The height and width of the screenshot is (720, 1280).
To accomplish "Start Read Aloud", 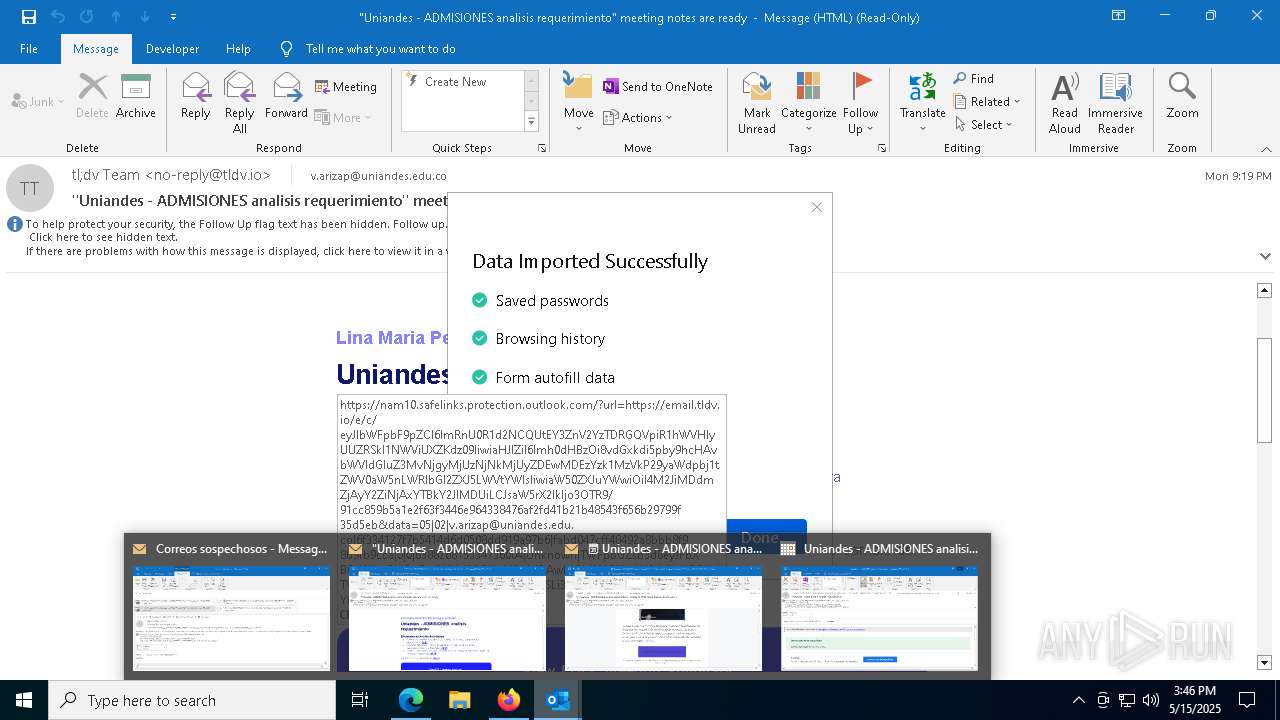I will 1065,103.
